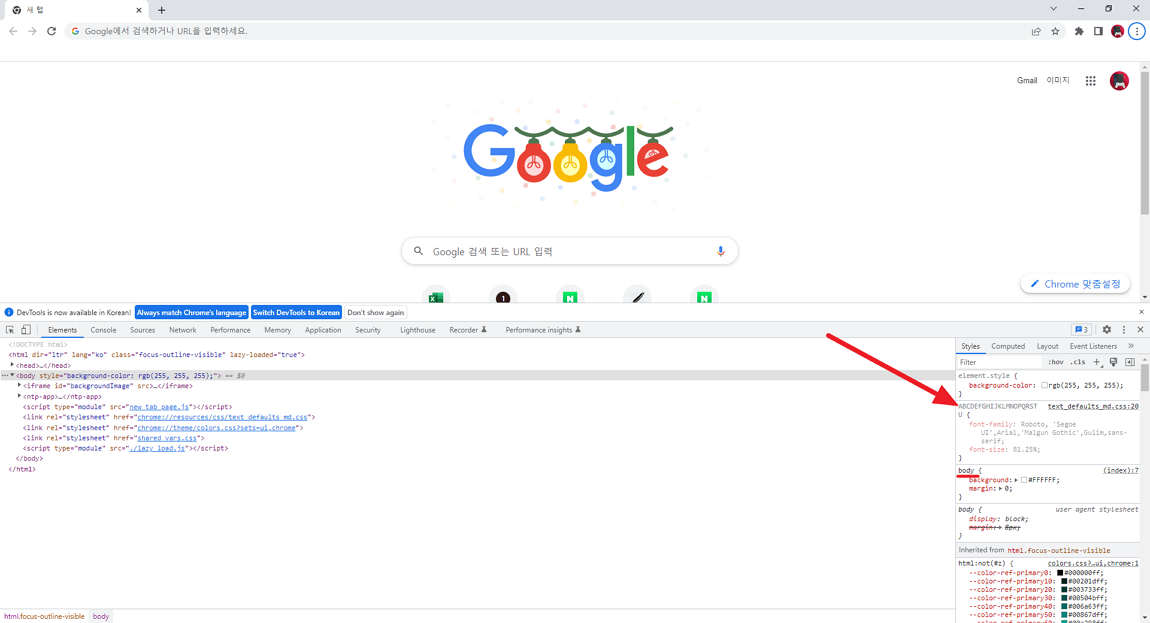The height and width of the screenshot is (623, 1150).
Task: Click the html.focus-outline-visible breadcrumb
Action: 44,616
